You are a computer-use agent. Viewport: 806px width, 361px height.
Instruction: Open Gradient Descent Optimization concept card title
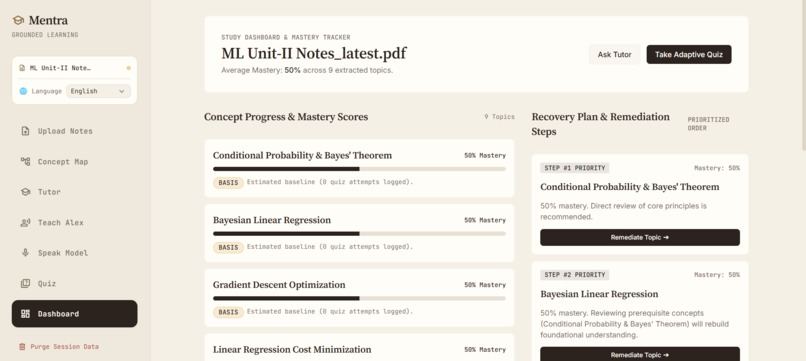pos(279,285)
